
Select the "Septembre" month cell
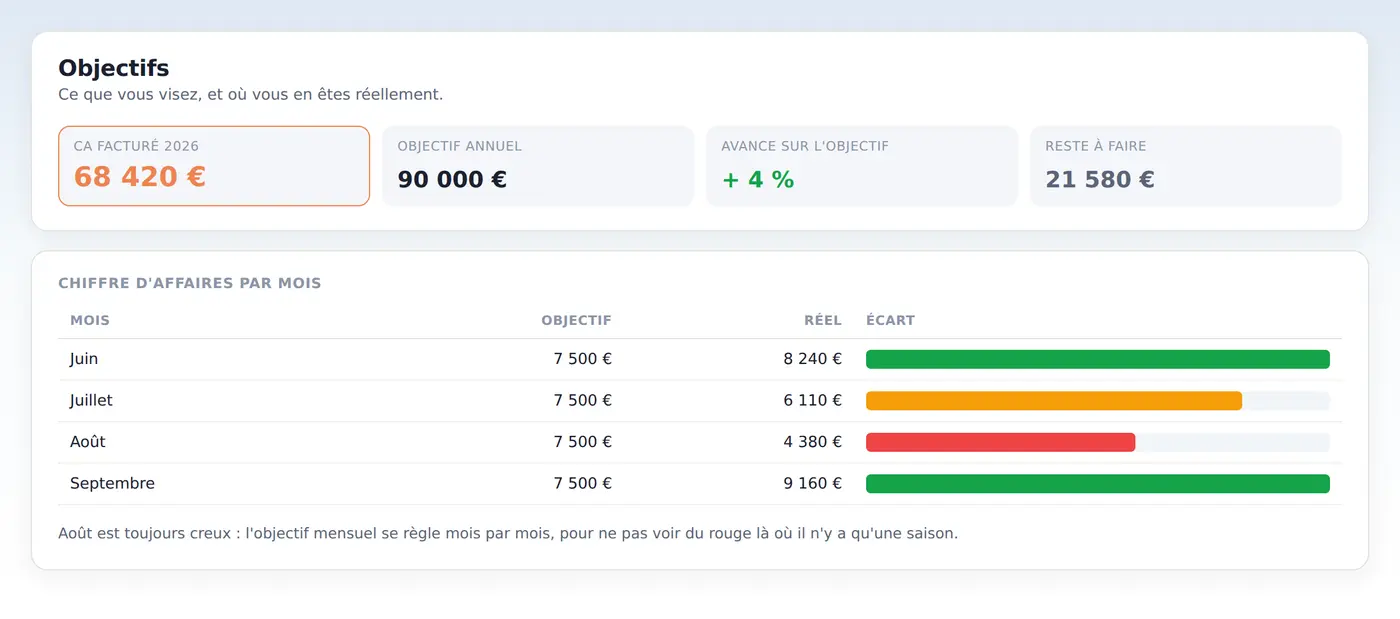[x=112, y=484]
